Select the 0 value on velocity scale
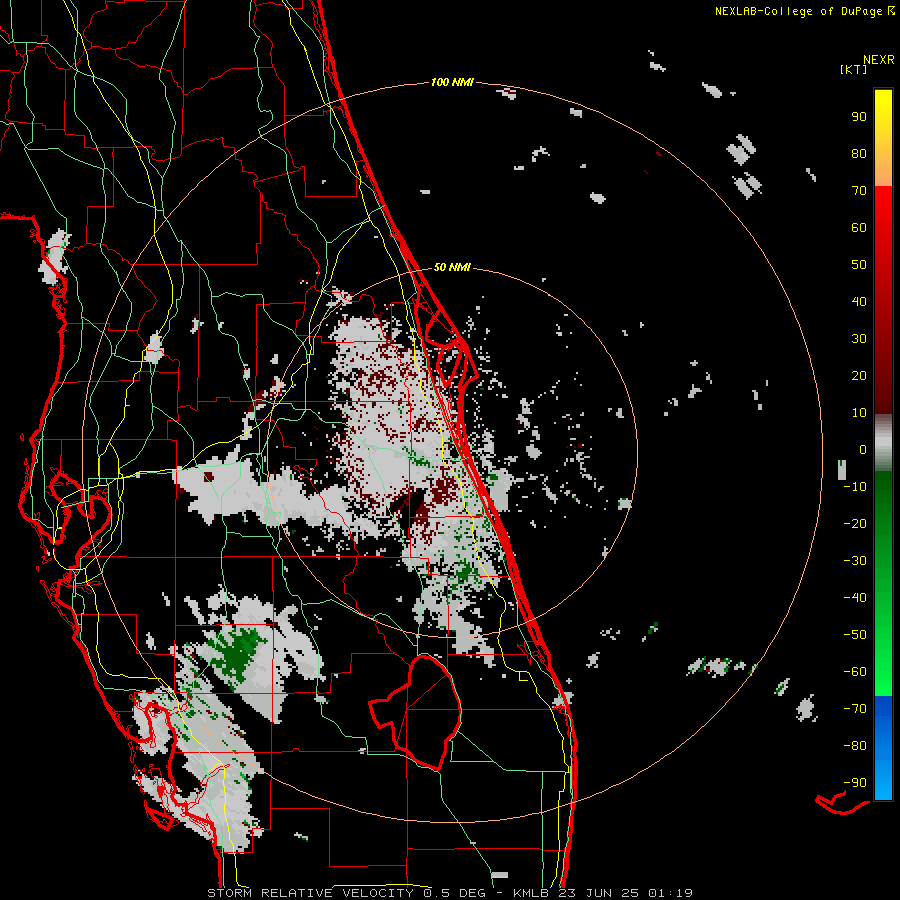Screen dimensions: 900x900 (863, 450)
